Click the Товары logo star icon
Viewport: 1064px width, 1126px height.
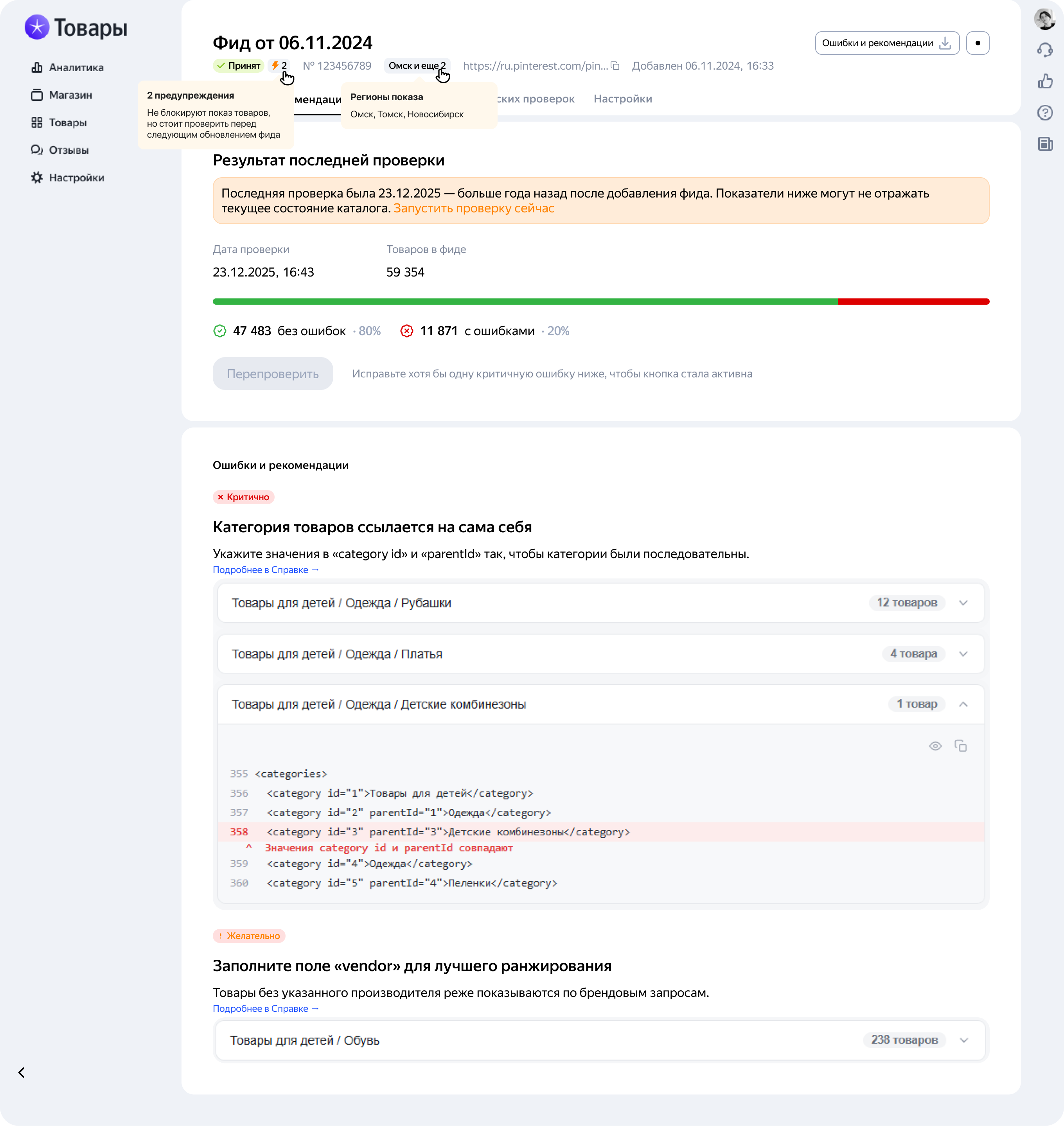(37, 27)
